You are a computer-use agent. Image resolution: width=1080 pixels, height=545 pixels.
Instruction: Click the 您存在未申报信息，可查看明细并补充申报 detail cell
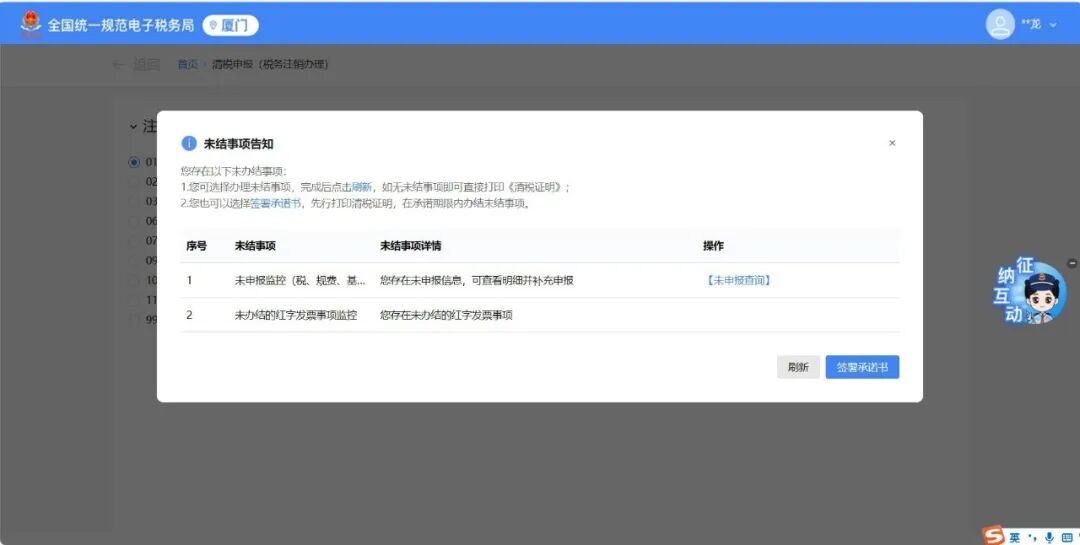pos(477,280)
